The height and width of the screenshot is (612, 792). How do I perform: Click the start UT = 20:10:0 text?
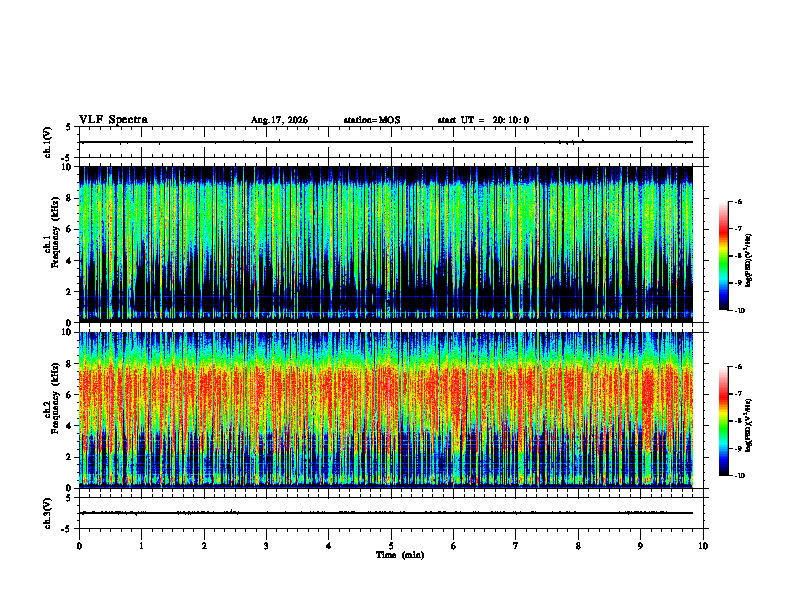click(483, 120)
